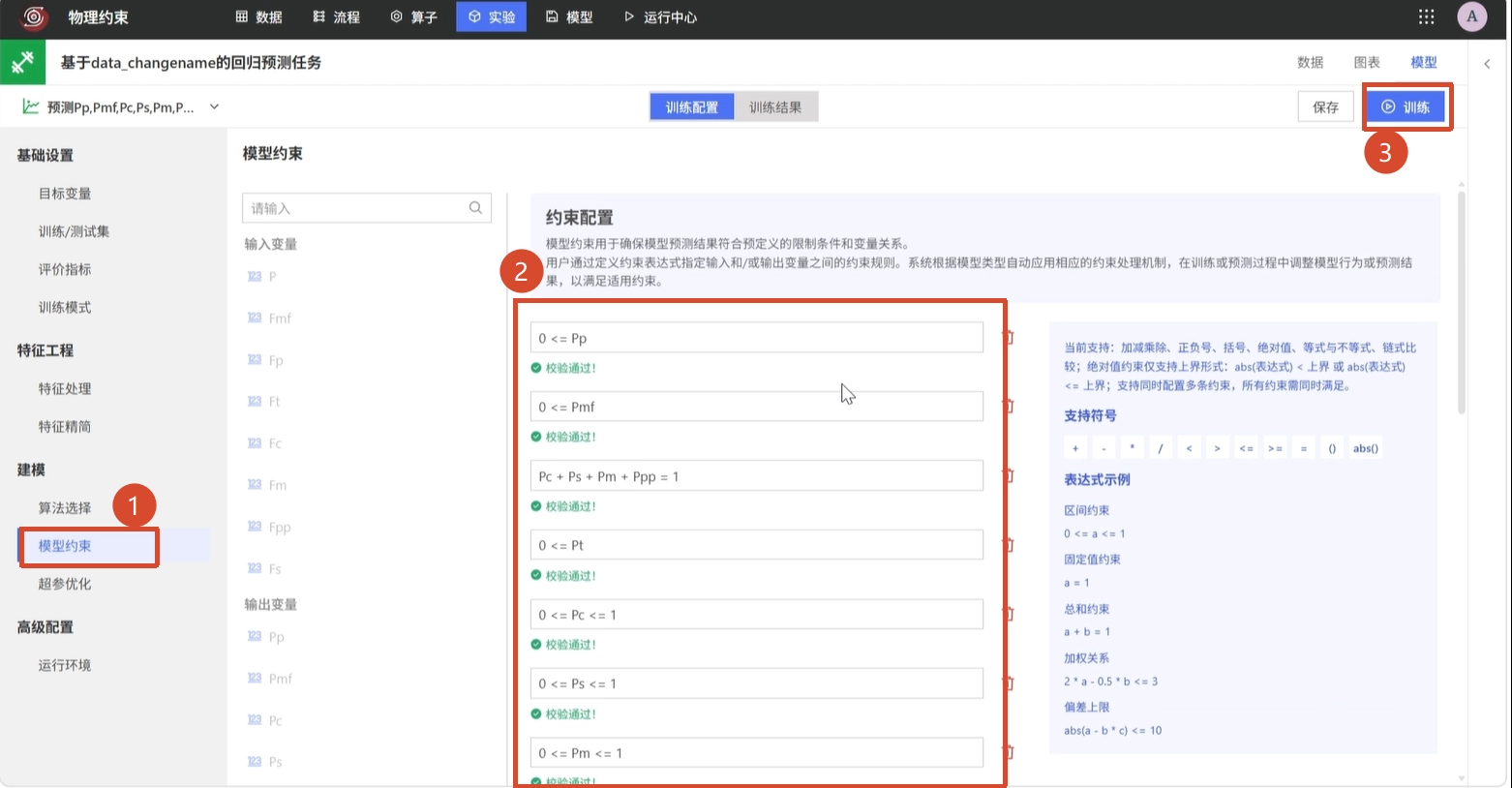Insert the / symbol button
This screenshot has width=1512, height=788.
tap(1161, 448)
